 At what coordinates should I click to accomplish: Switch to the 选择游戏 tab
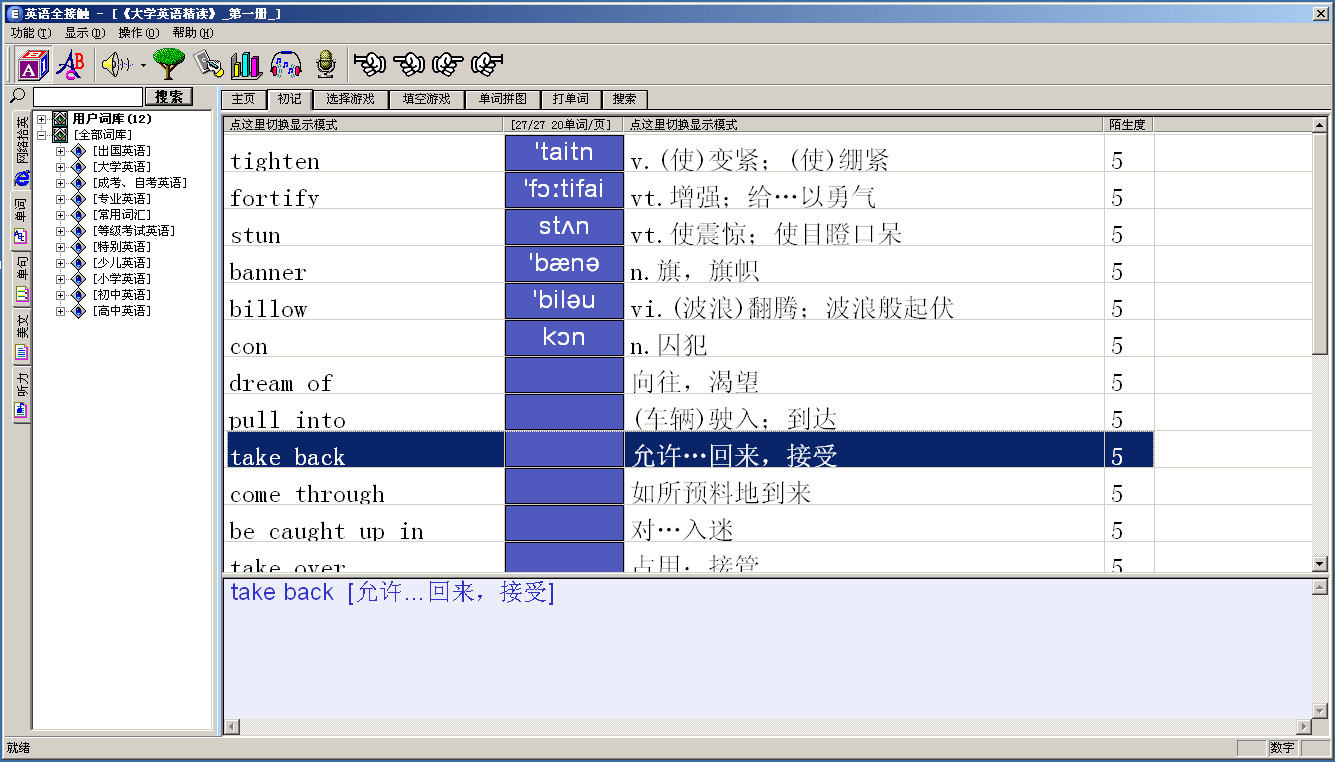point(349,99)
